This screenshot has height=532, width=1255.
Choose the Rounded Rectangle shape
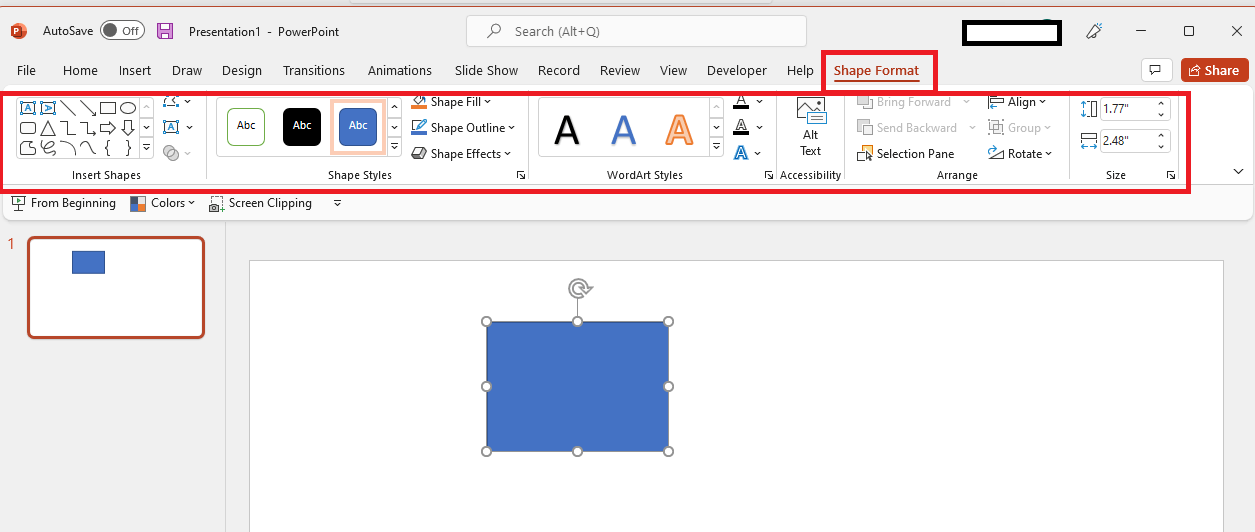(28, 128)
